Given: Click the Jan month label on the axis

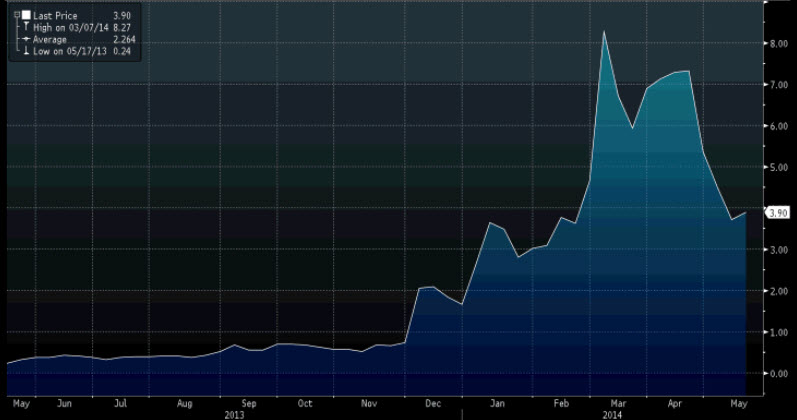Looking at the screenshot, I should [x=497, y=403].
